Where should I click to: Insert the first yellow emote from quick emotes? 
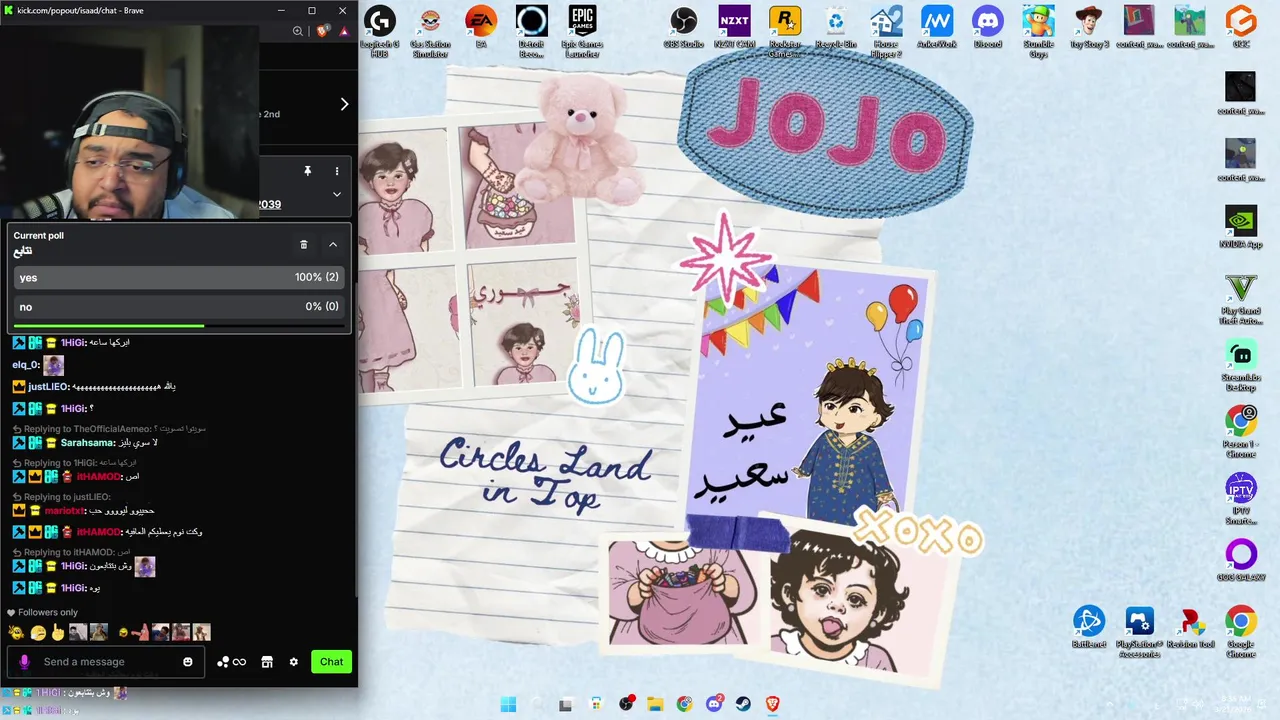[x=16, y=632]
